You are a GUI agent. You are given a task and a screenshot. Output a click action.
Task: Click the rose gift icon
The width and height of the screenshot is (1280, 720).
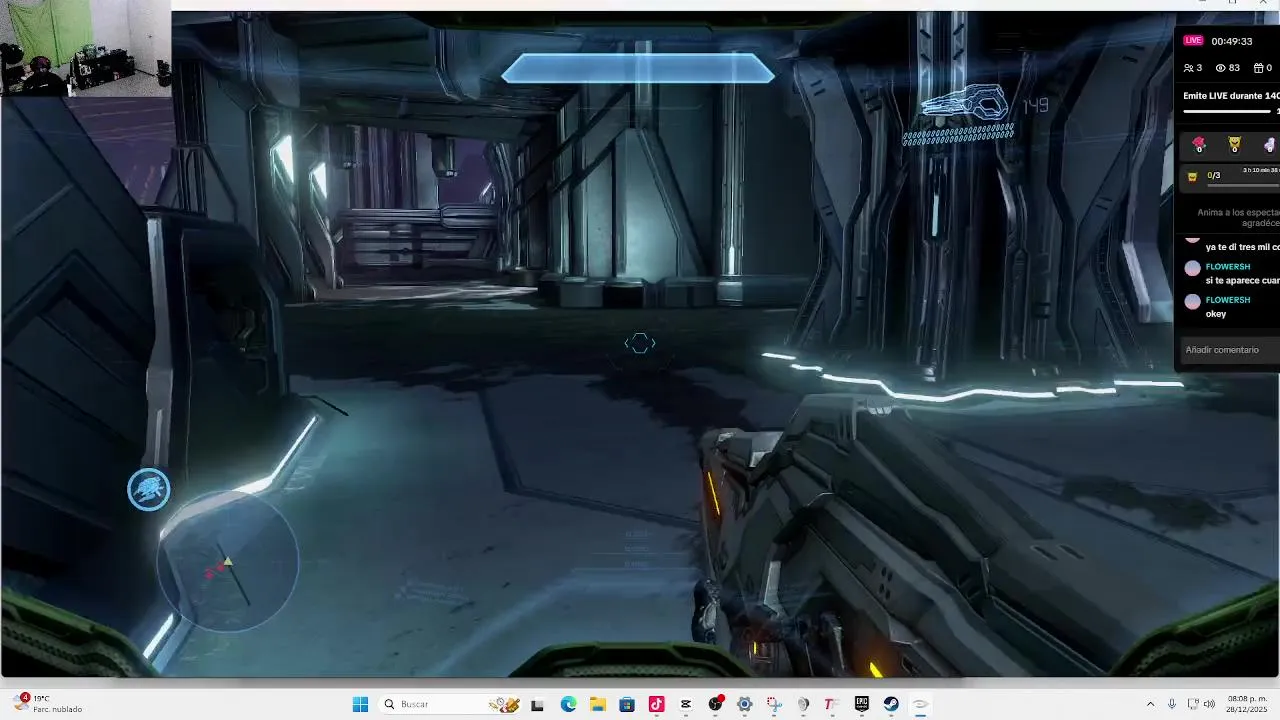click(x=1199, y=145)
